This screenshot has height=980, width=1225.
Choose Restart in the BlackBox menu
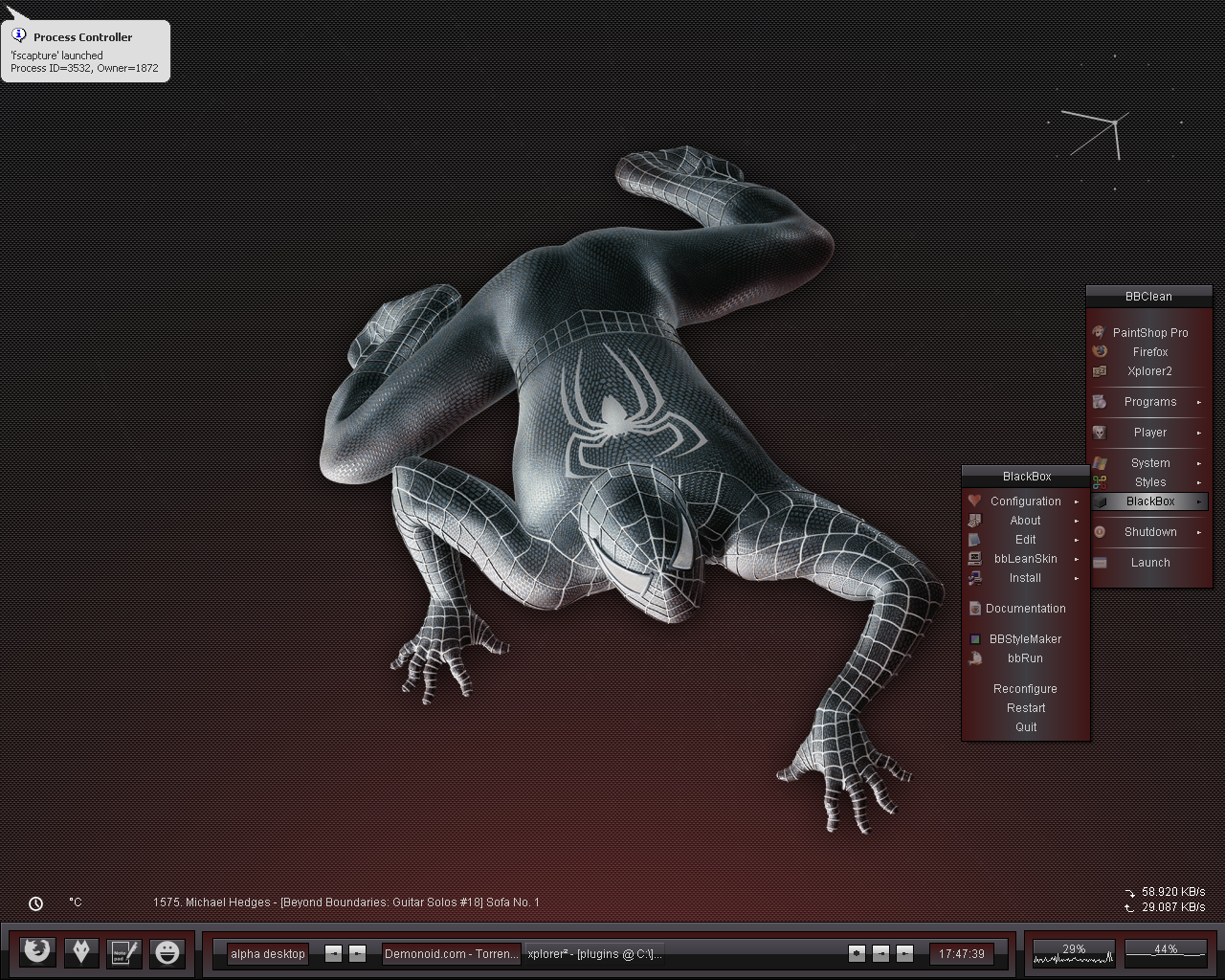click(1025, 708)
